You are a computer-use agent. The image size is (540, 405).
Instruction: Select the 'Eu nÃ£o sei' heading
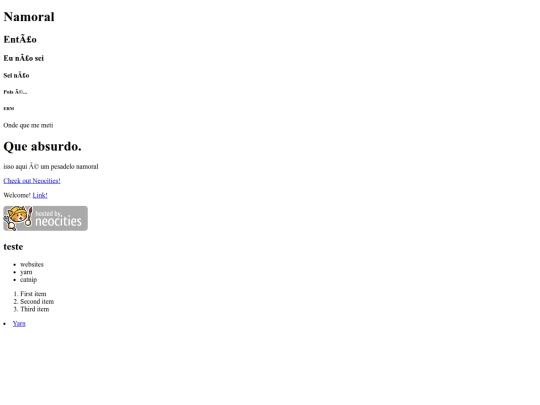23,58
